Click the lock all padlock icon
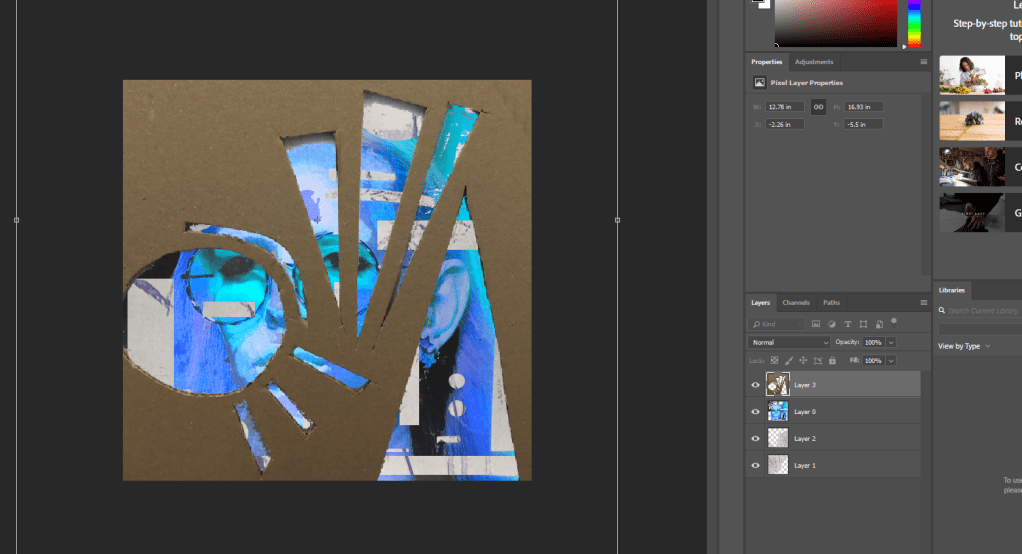This screenshot has height=554, width=1022. coord(832,360)
